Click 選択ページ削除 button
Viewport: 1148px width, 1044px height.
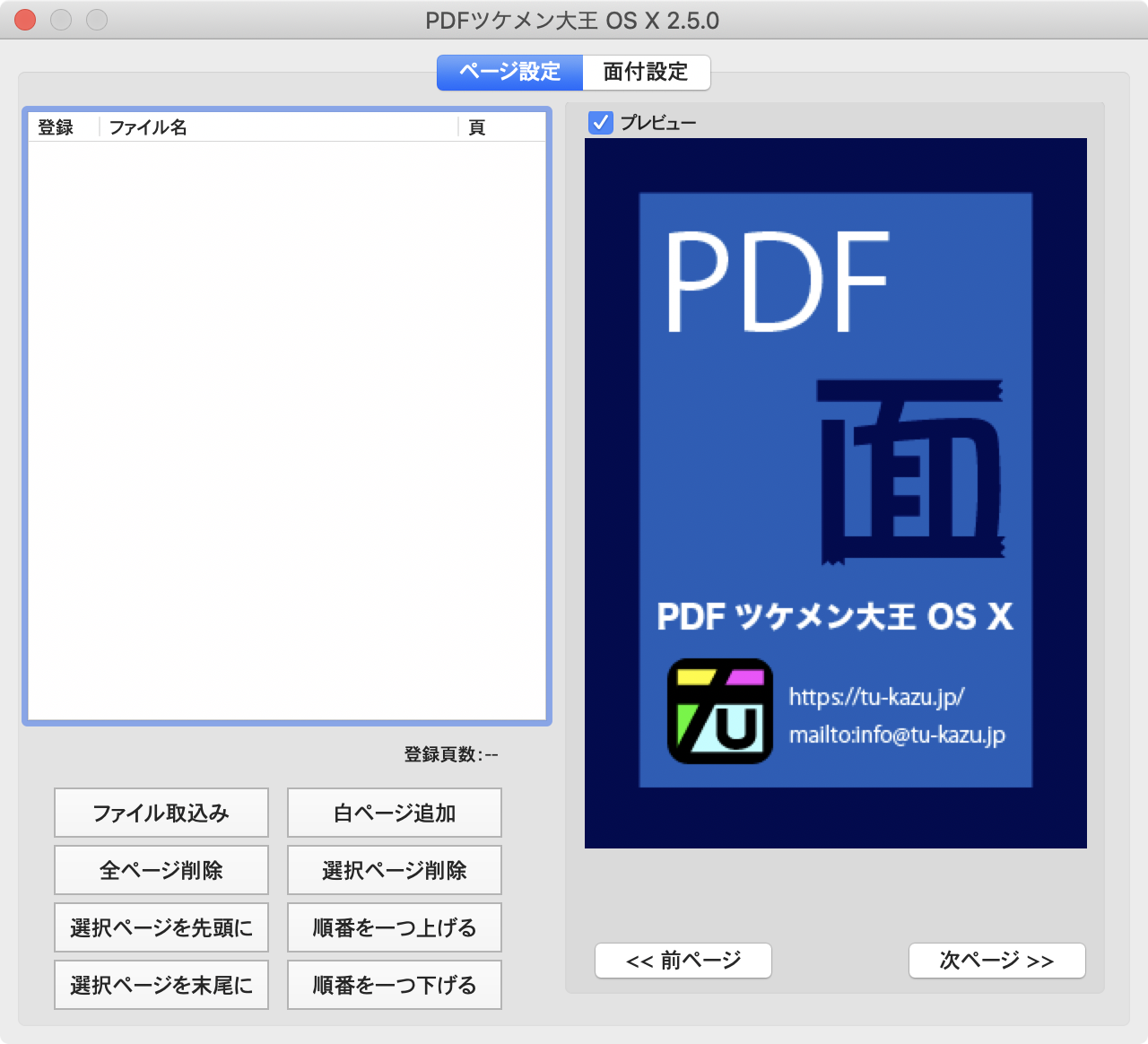pos(395,870)
